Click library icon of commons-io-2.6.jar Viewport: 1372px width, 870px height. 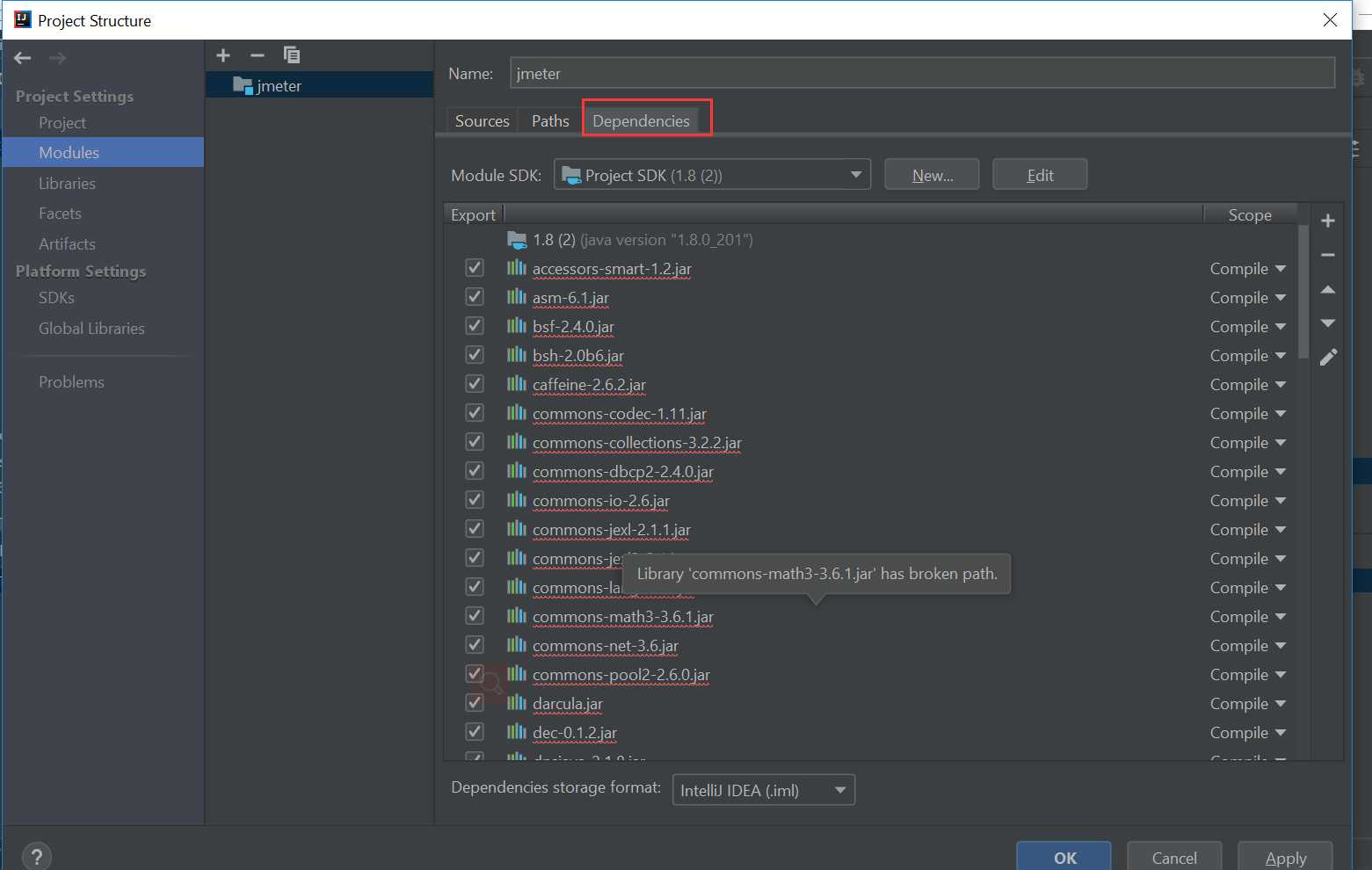[517, 500]
